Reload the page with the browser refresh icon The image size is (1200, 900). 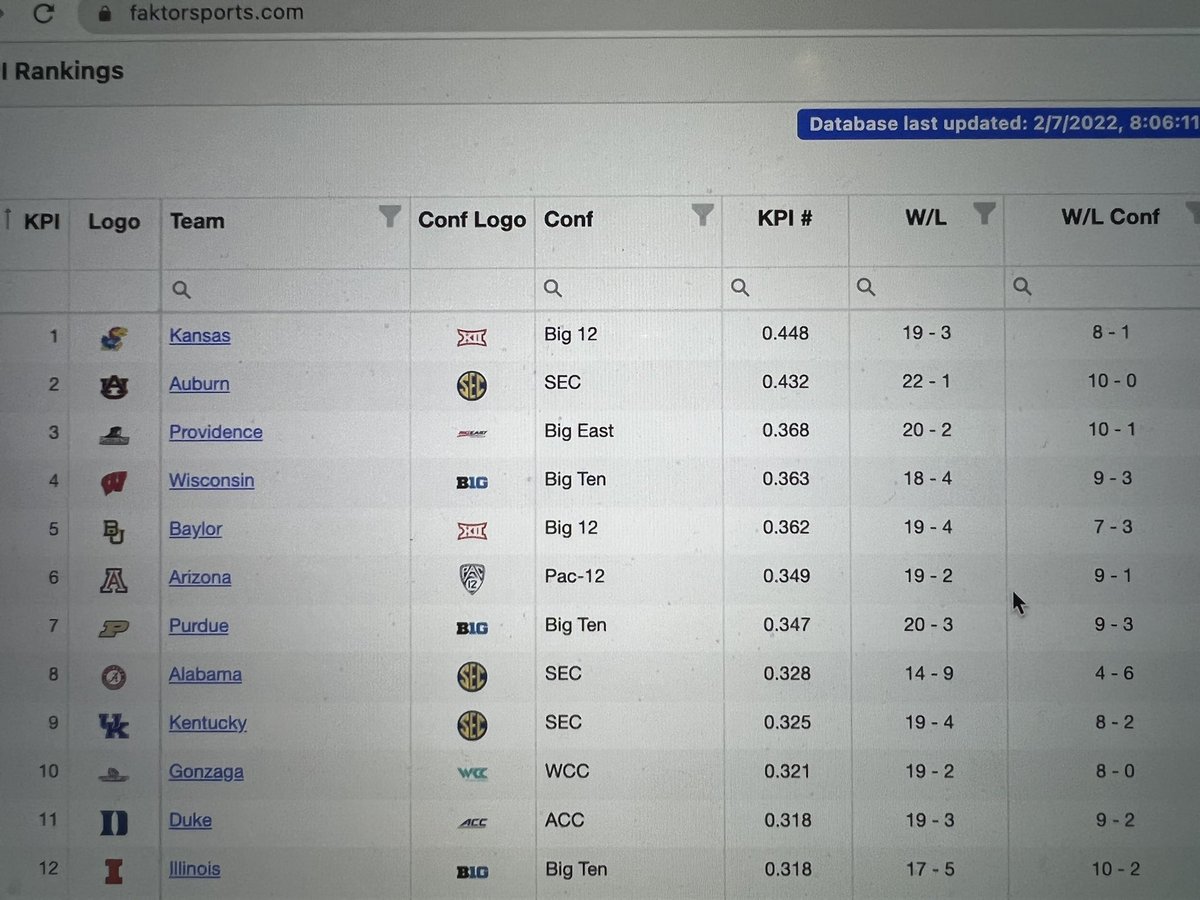42,13
